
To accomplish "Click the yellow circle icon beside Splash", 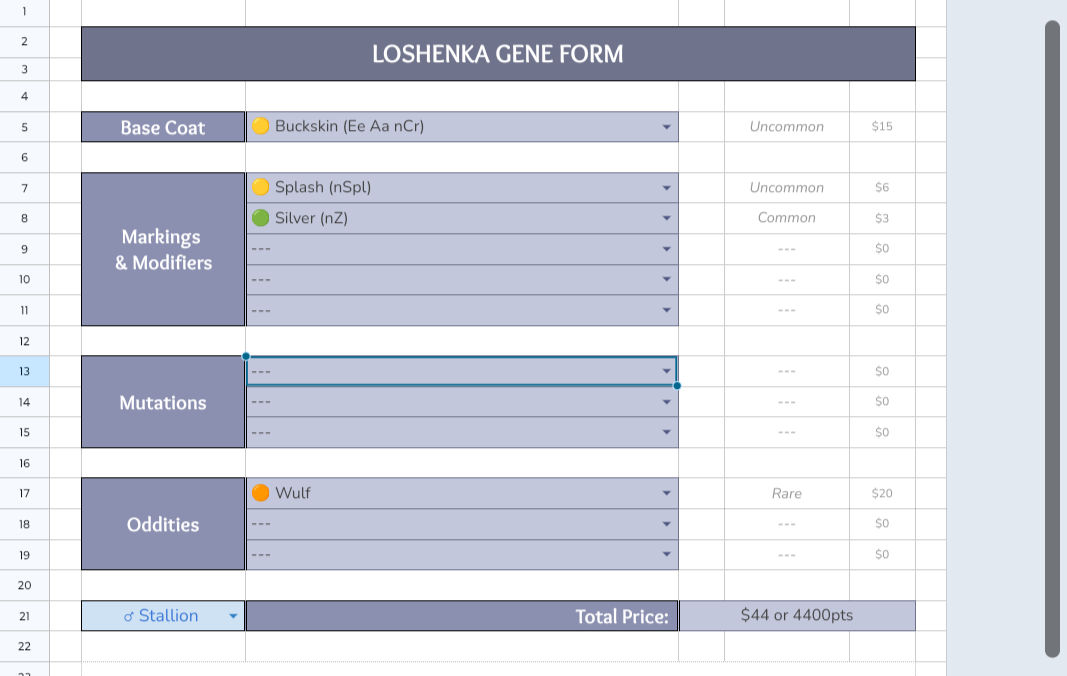I will click(261, 188).
